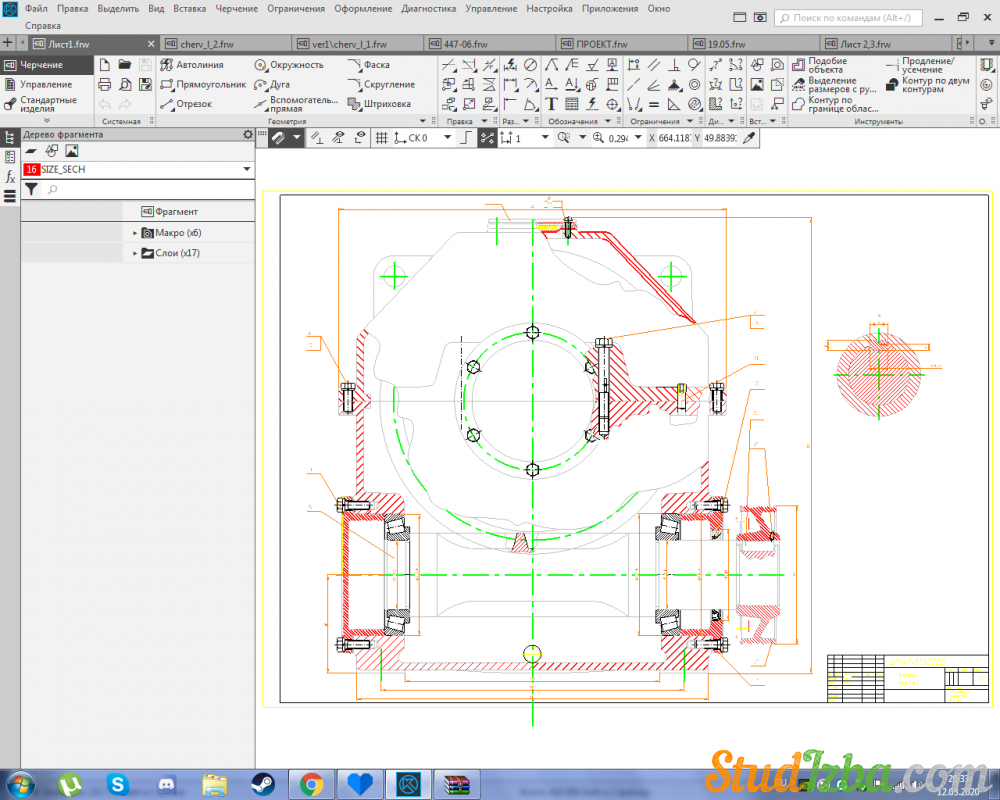
Task: Open the SIZE_SECH layer dropdown
Action: [246, 170]
